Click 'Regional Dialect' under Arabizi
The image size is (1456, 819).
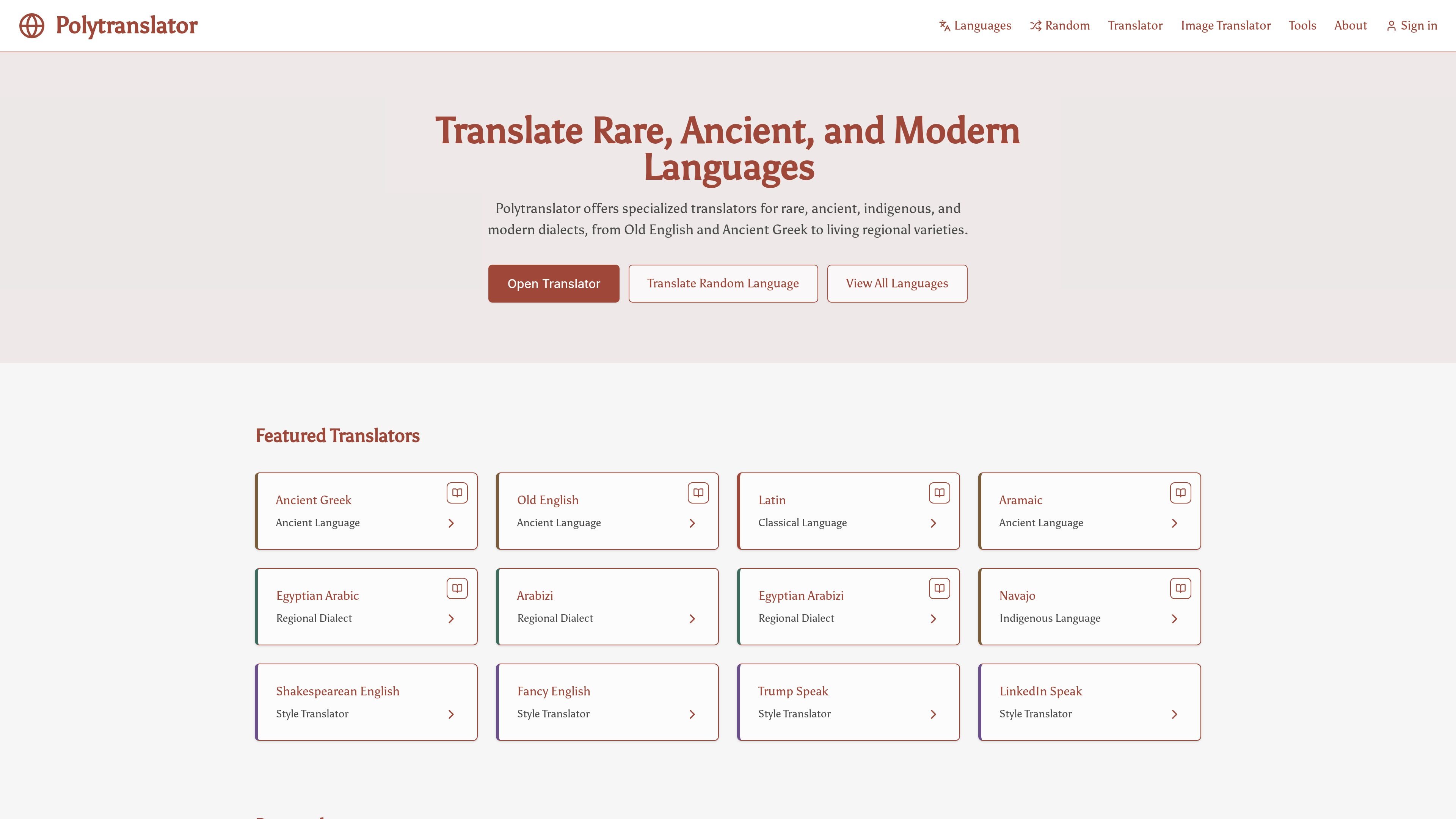tap(555, 618)
